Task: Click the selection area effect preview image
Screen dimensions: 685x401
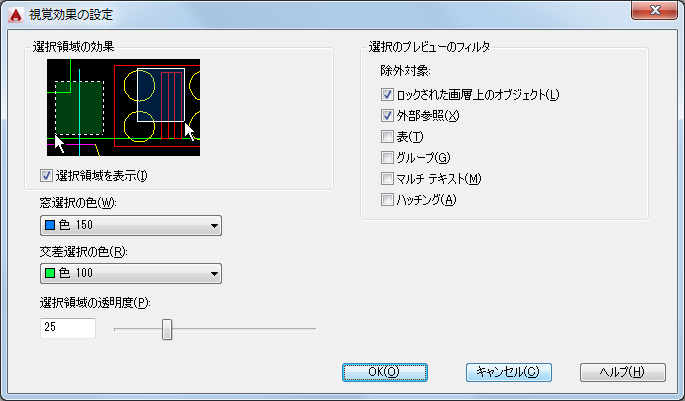Action: coord(123,107)
